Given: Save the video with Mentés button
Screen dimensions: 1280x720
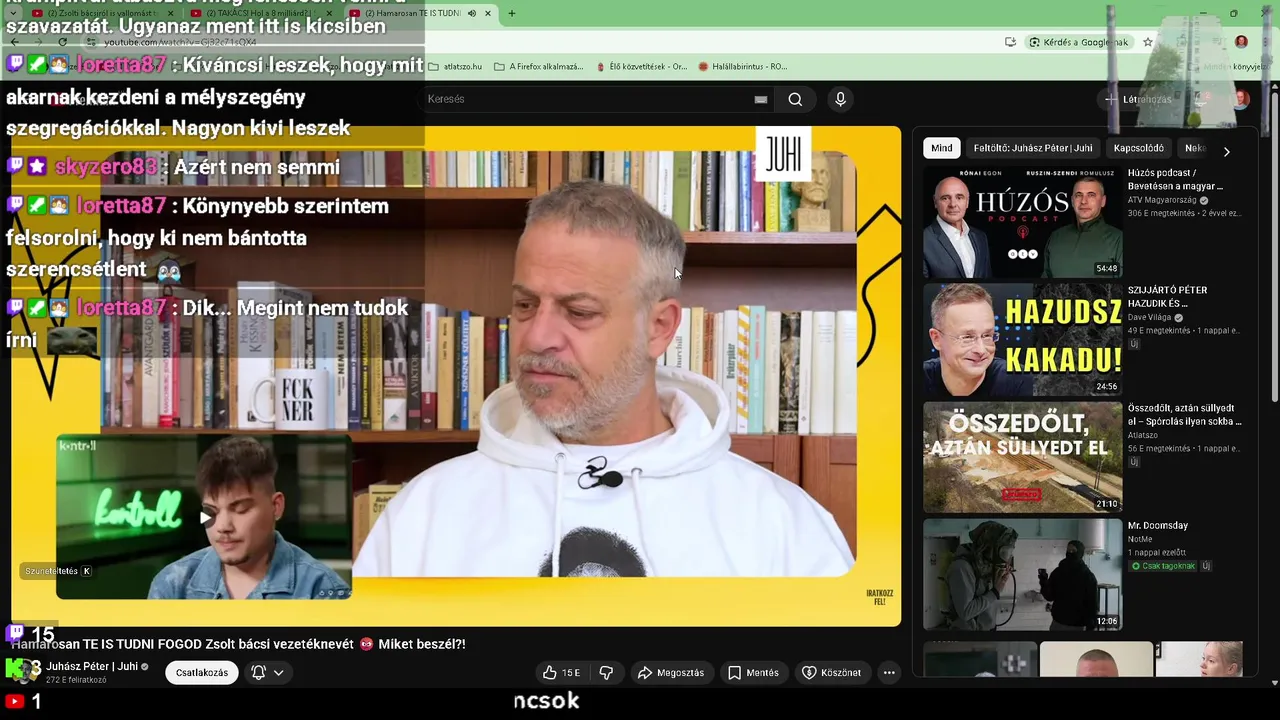Looking at the screenshot, I should coord(753,673).
